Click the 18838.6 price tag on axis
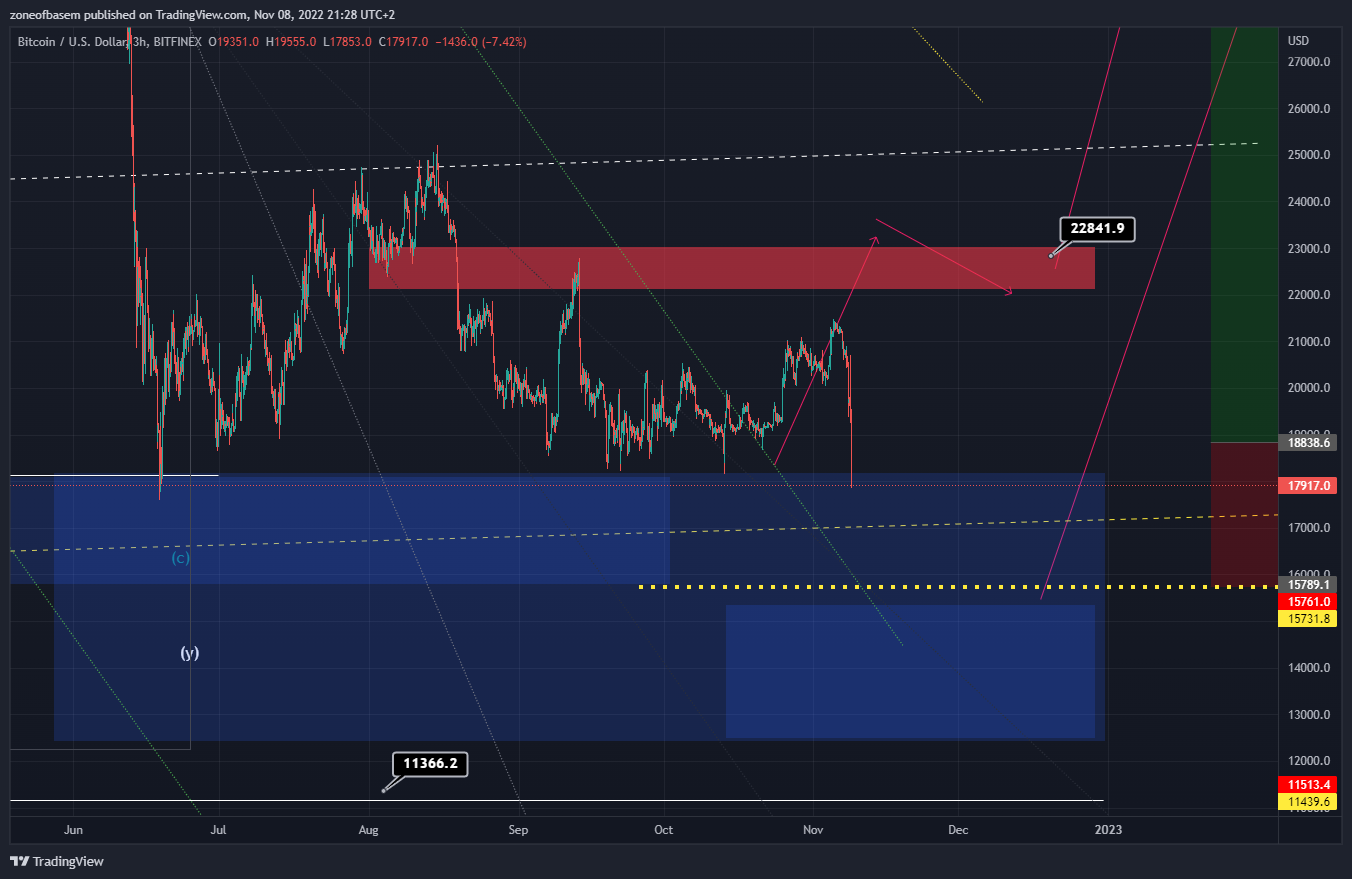 (x=1308, y=442)
